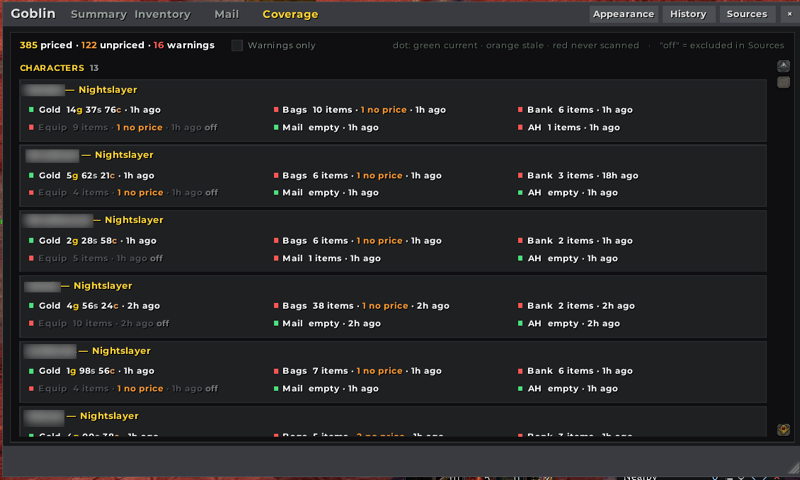800x480 pixels.
Task: Click the Gold 2g 28s 58c entry
Action: tap(92, 241)
